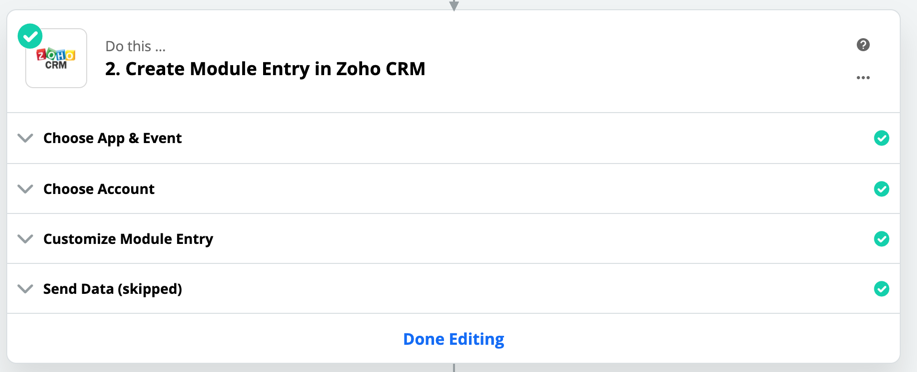Image resolution: width=917 pixels, height=372 pixels.
Task: Click the green checkmark badge on app logo
Action: [30, 36]
